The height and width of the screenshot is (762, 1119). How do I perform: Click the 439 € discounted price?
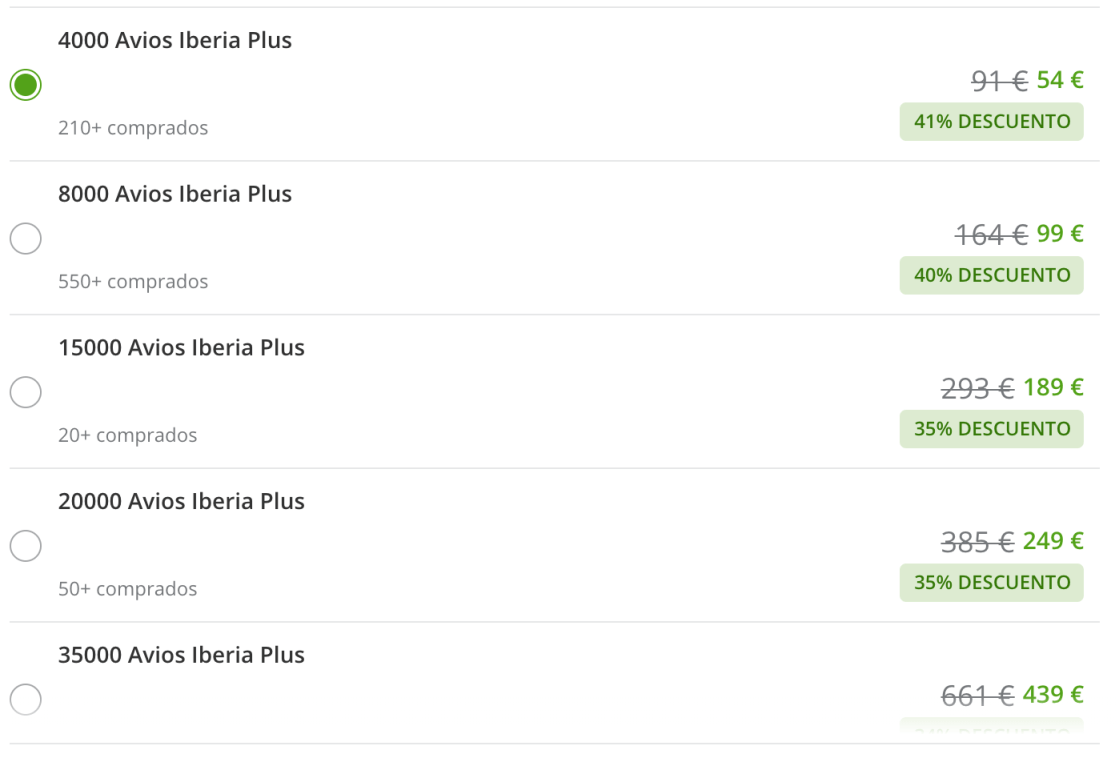click(1053, 694)
